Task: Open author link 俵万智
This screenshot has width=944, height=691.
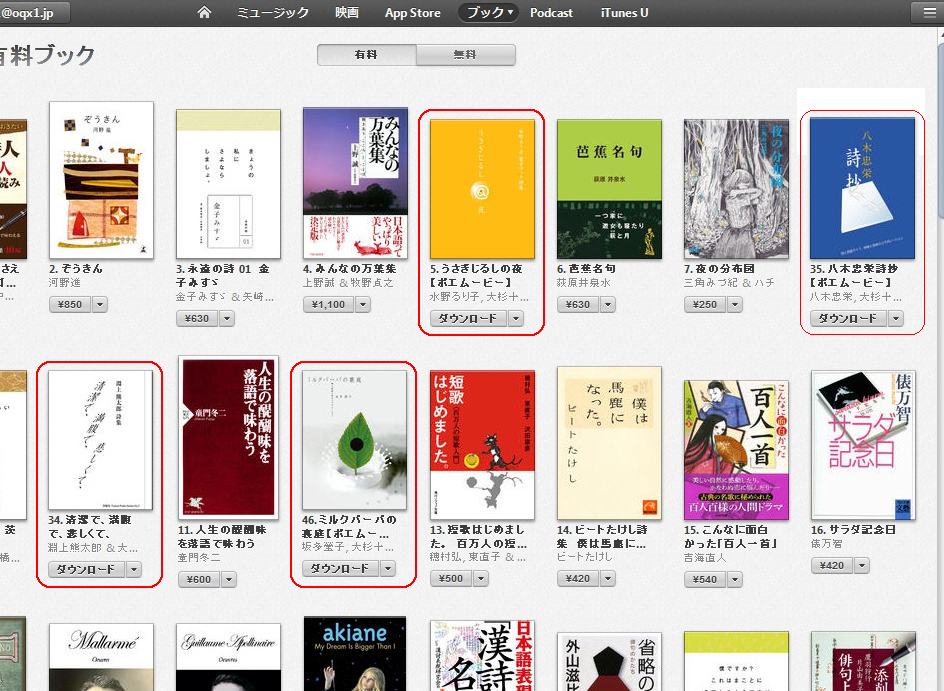Action: pyautogui.click(x=827, y=544)
